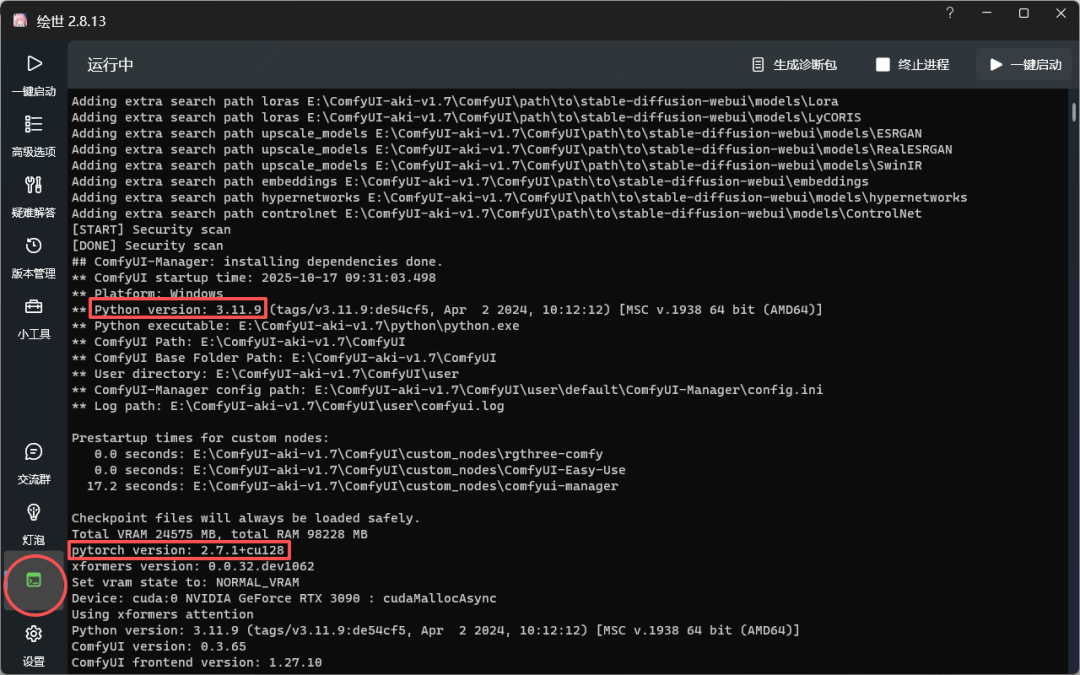Click the 'pytorch version: 2.7.1+cu128' log line
Image resolution: width=1080 pixels, height=675 pixels.
tap(178, 550)
